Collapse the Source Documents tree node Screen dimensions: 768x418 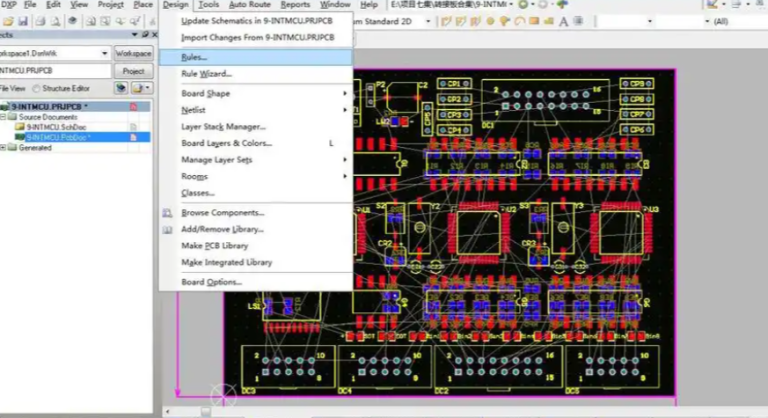pos(3,117)
